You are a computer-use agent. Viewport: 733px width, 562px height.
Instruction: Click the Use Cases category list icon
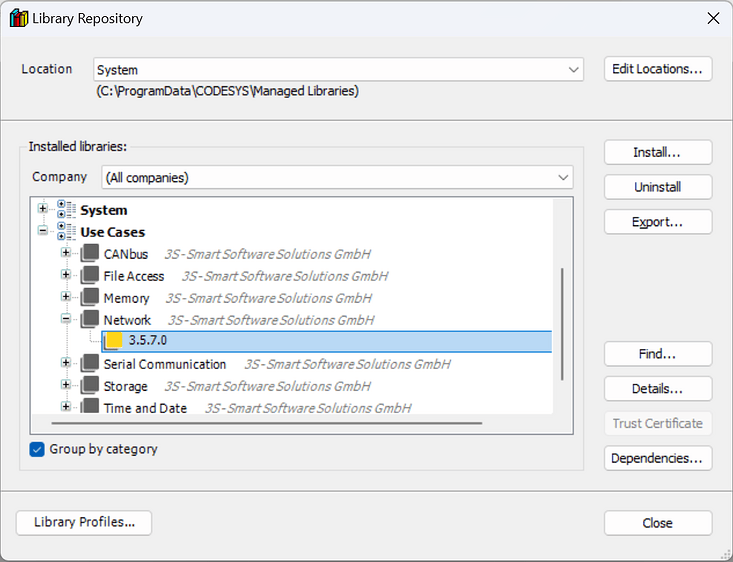pyautogui.click(x=66, y=231)
